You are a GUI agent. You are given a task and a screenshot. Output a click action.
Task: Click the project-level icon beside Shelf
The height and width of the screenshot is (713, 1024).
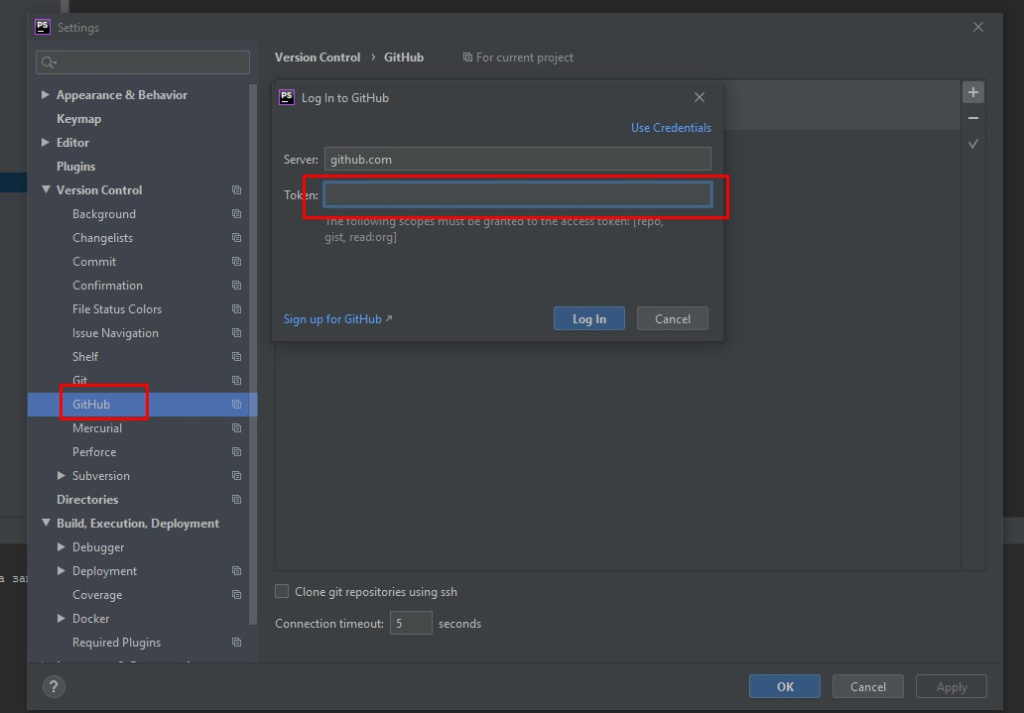point(236,356)
